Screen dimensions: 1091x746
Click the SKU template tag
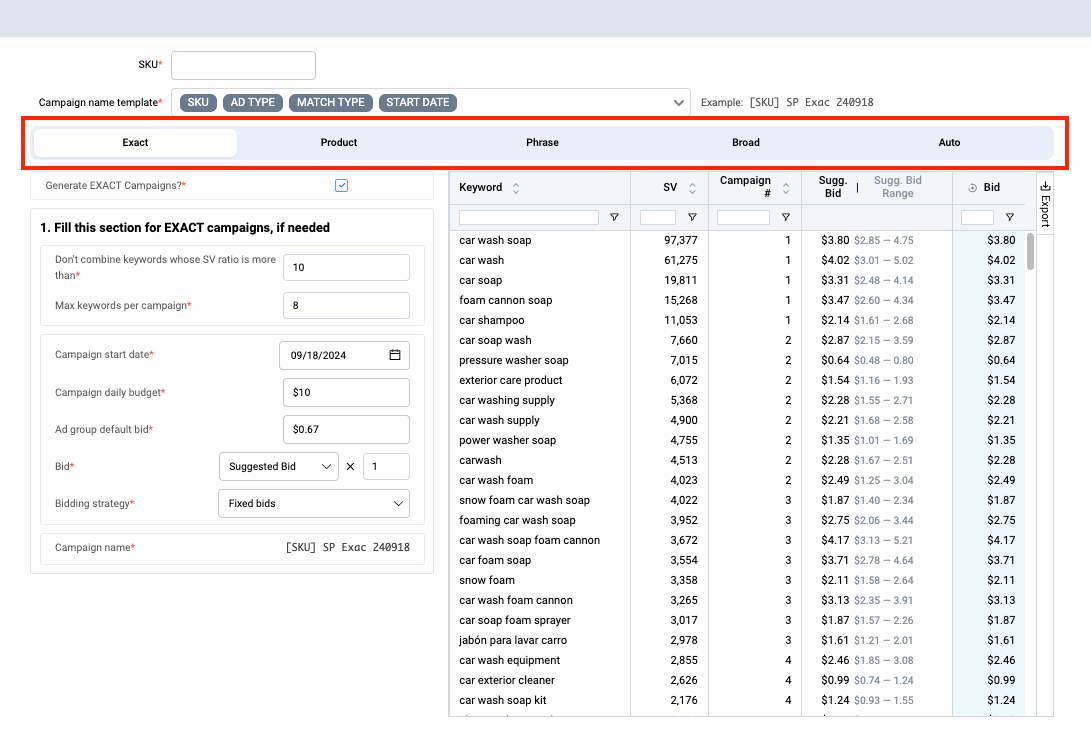tap(198, 102)
